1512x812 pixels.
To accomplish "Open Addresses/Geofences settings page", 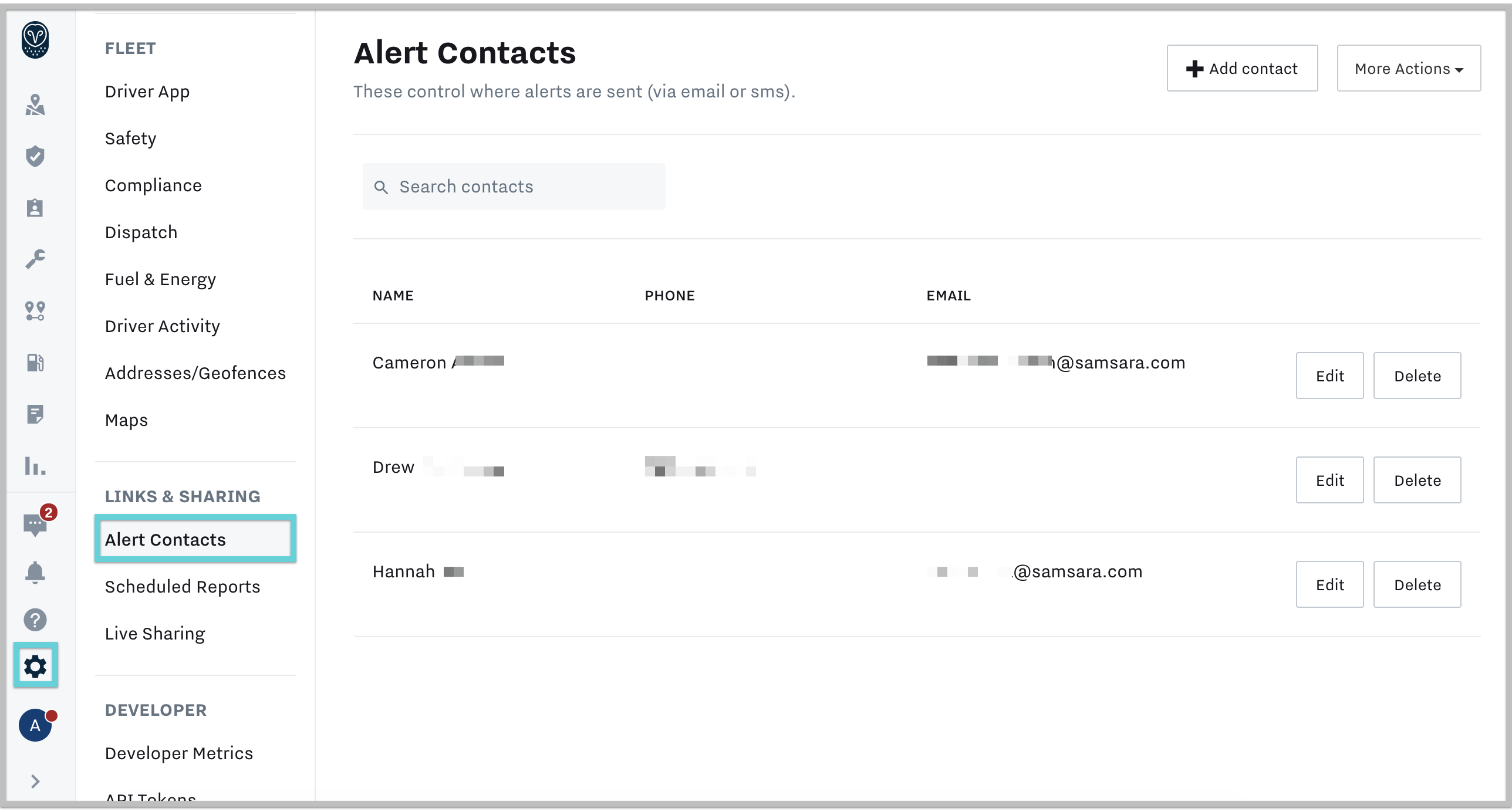I will [195, 373].
